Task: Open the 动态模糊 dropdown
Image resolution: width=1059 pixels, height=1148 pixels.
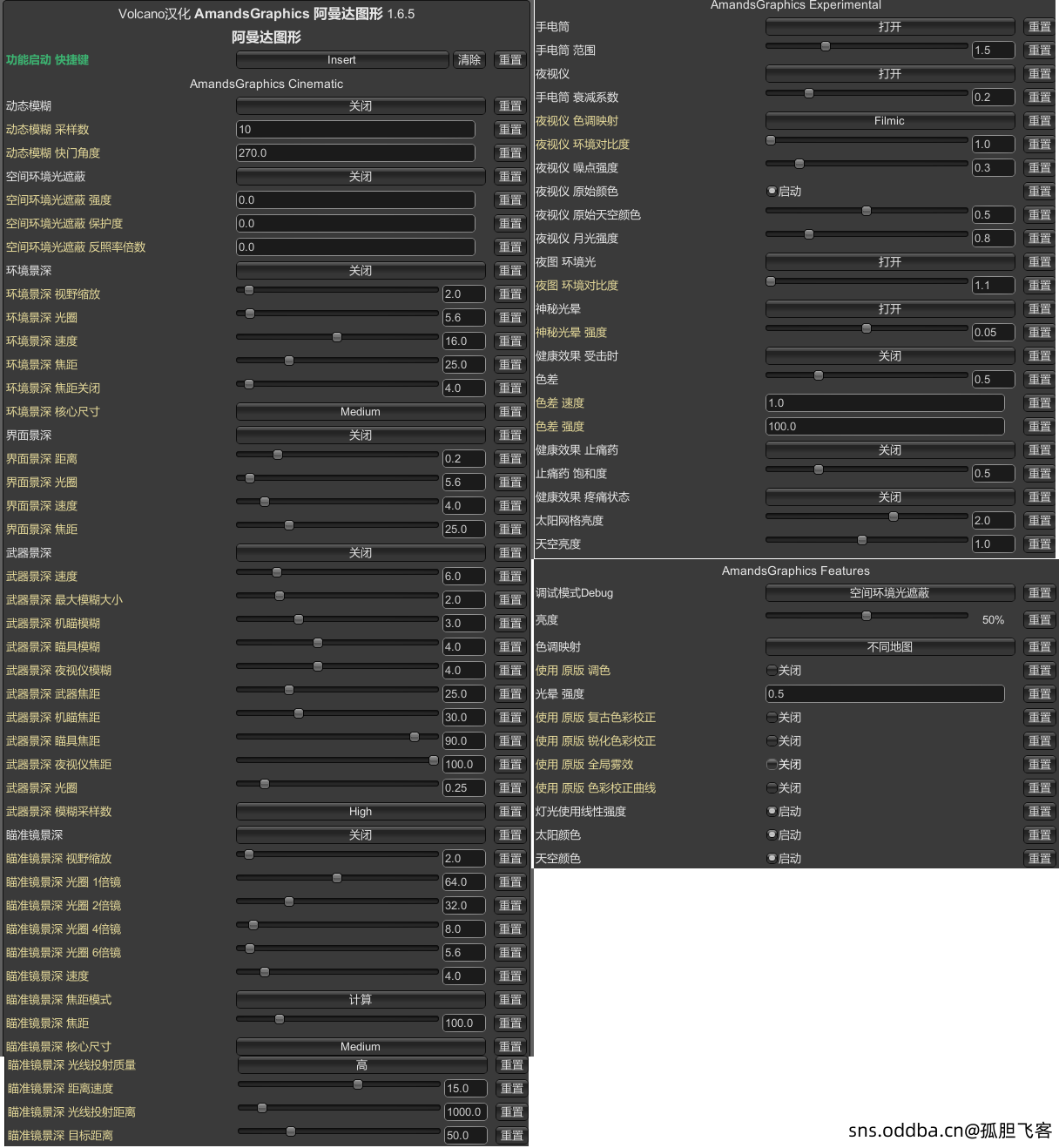Action: [361, 106]
